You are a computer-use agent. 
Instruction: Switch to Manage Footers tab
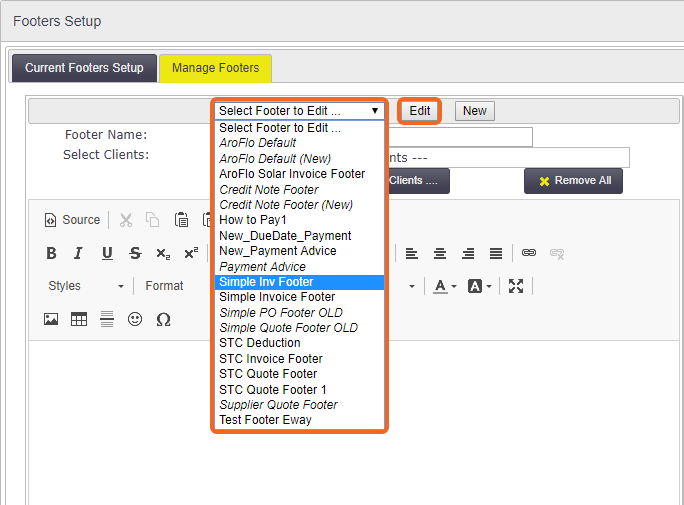pos(215,68)
